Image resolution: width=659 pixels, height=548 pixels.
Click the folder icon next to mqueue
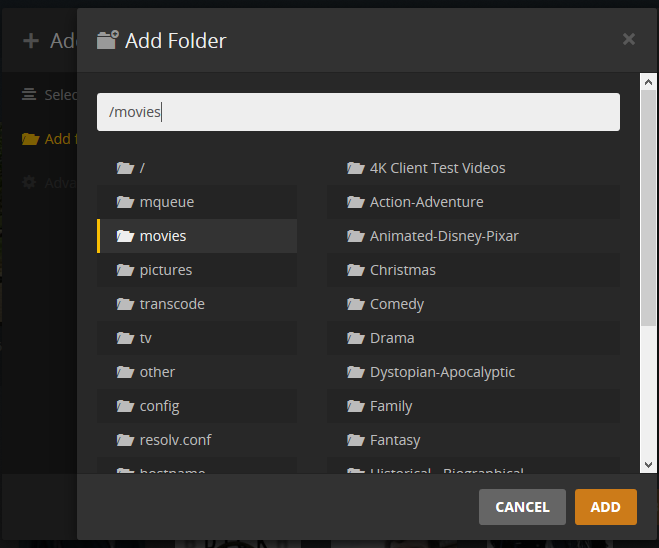point(125,202)
